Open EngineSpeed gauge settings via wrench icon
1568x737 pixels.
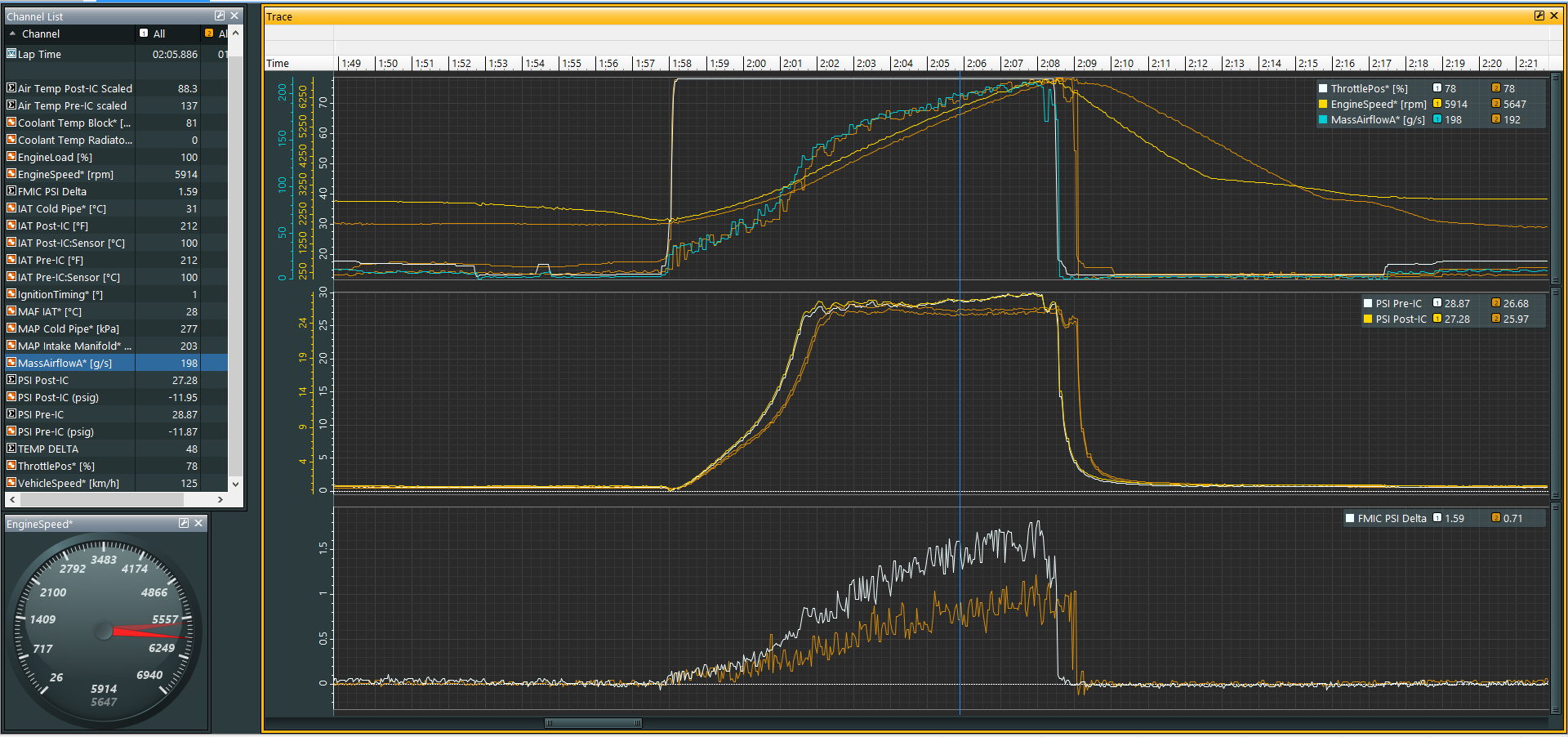183,523
